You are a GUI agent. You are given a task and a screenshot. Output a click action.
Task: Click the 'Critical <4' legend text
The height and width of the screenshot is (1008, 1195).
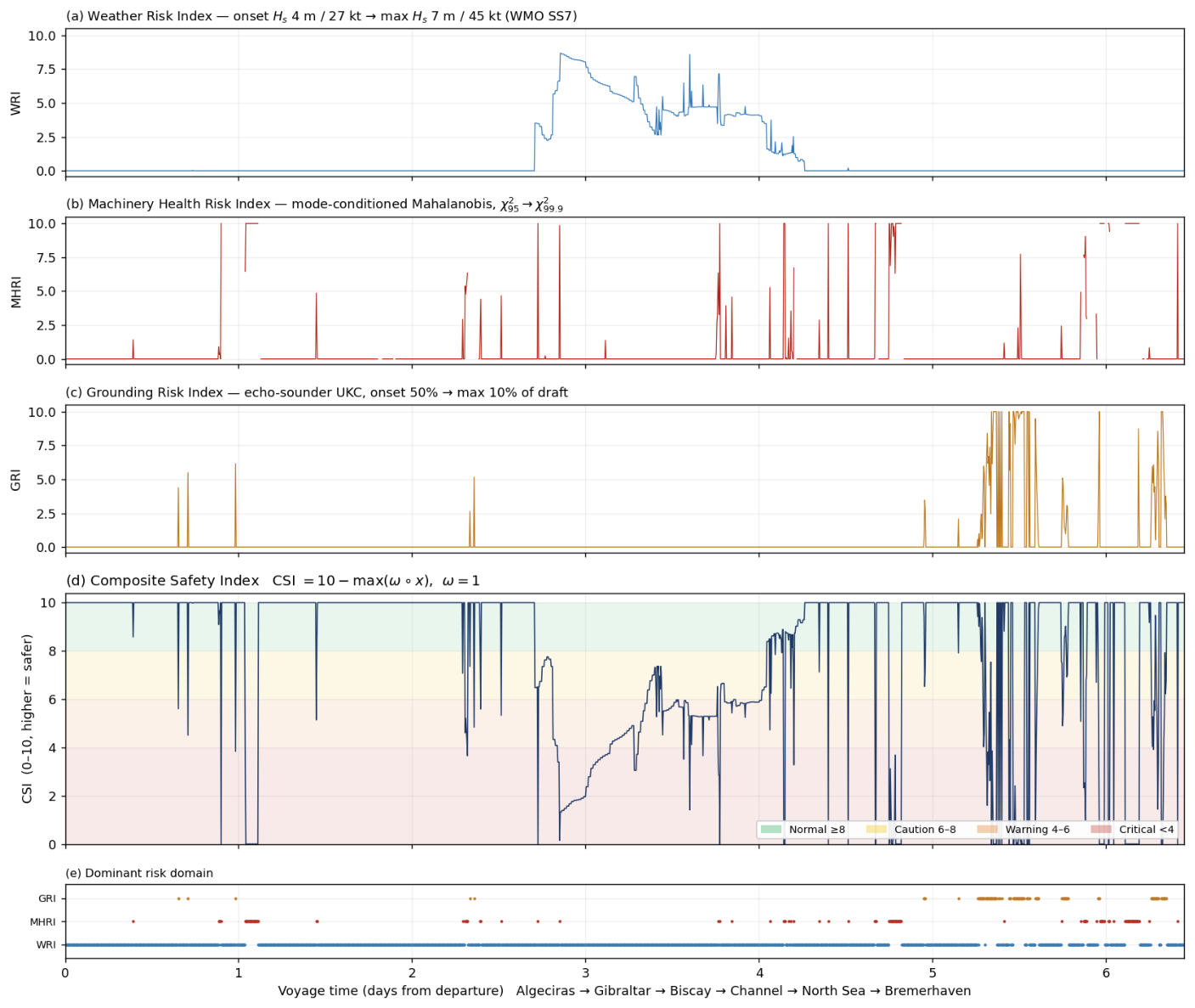coord(1147,830)
